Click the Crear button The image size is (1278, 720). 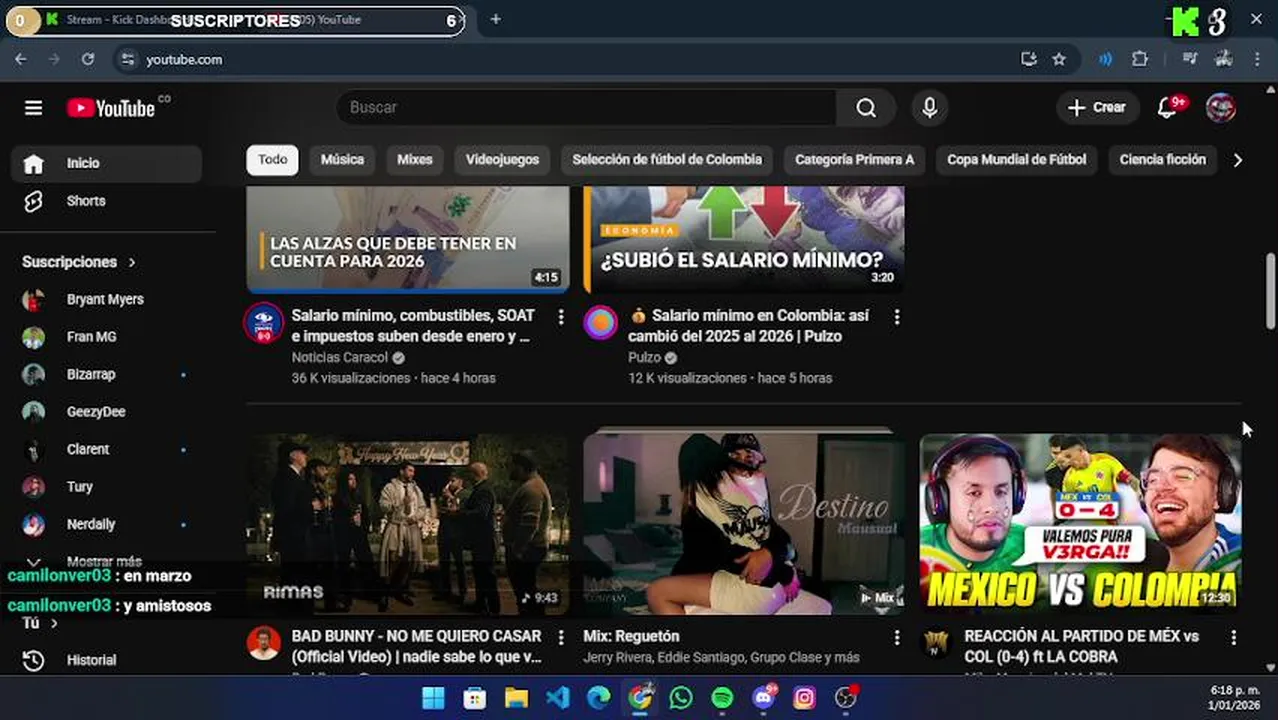click(x=1097, y=107)
